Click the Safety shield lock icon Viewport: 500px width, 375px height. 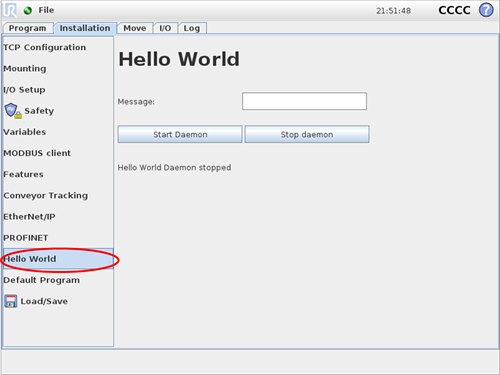point(13,111)
